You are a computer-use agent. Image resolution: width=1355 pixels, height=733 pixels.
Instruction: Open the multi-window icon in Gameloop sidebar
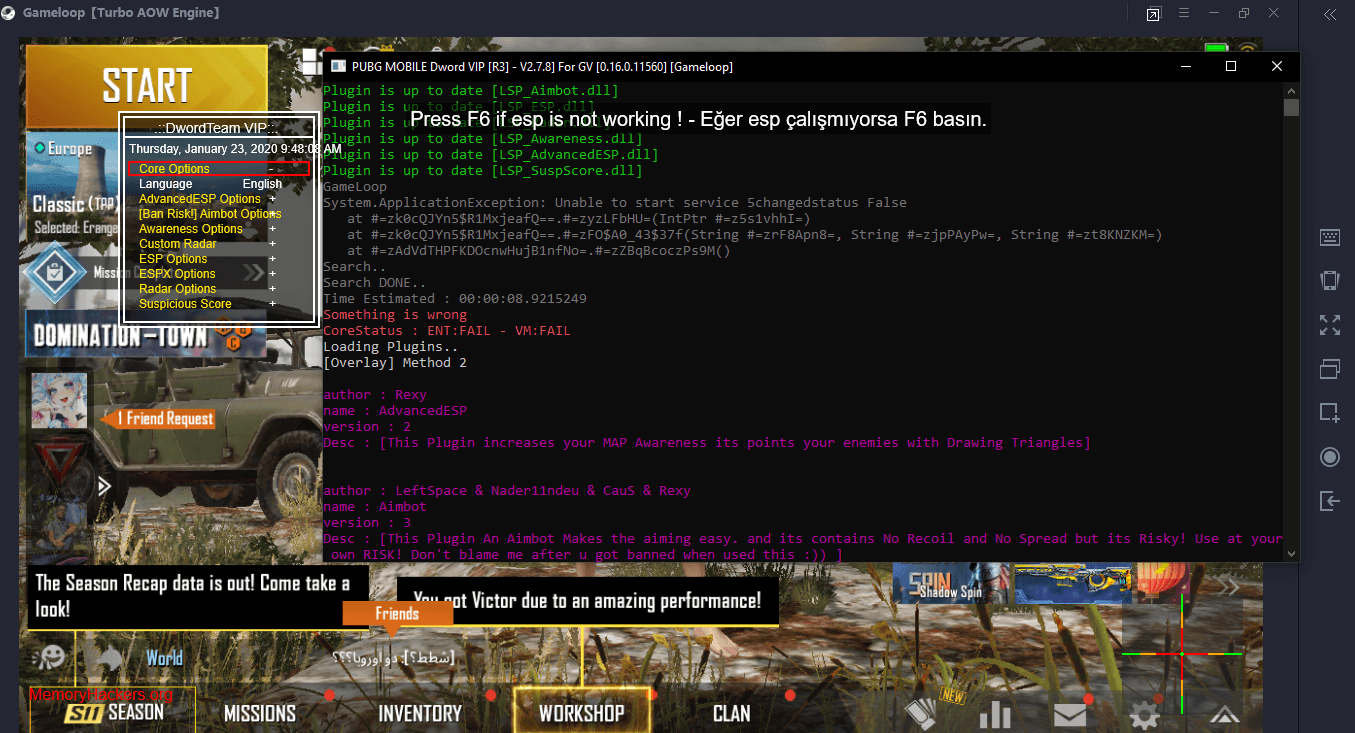pyautogui.click(x=1329, y=368)
